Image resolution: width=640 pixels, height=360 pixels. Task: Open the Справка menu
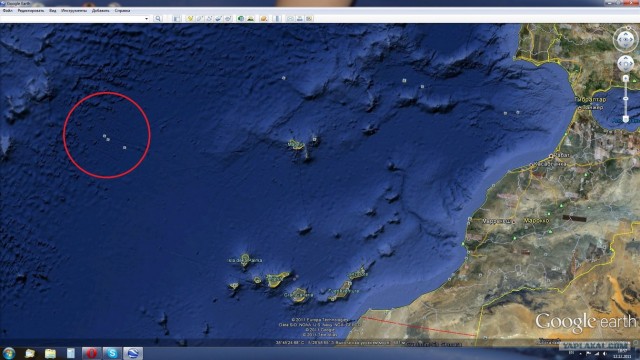tap(122, 11)
